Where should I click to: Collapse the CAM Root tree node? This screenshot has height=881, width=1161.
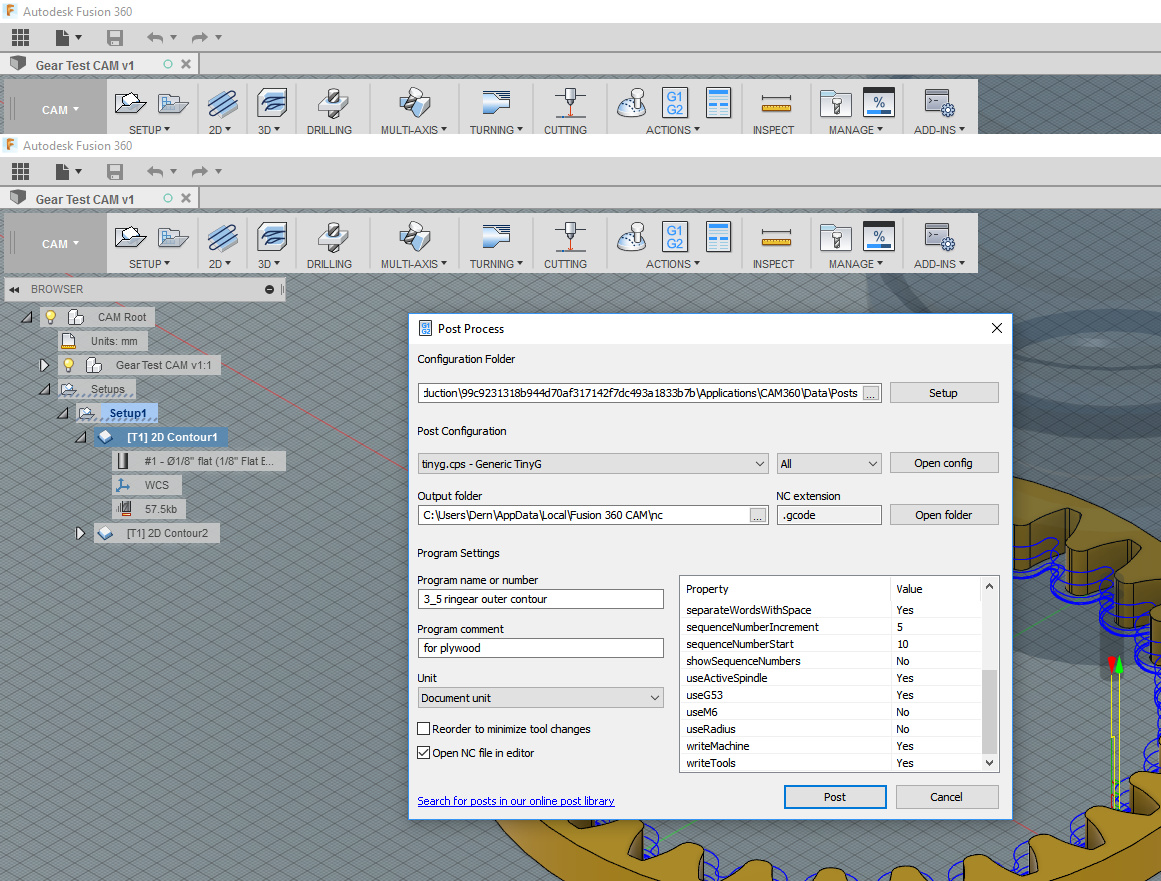click(27, 318)
